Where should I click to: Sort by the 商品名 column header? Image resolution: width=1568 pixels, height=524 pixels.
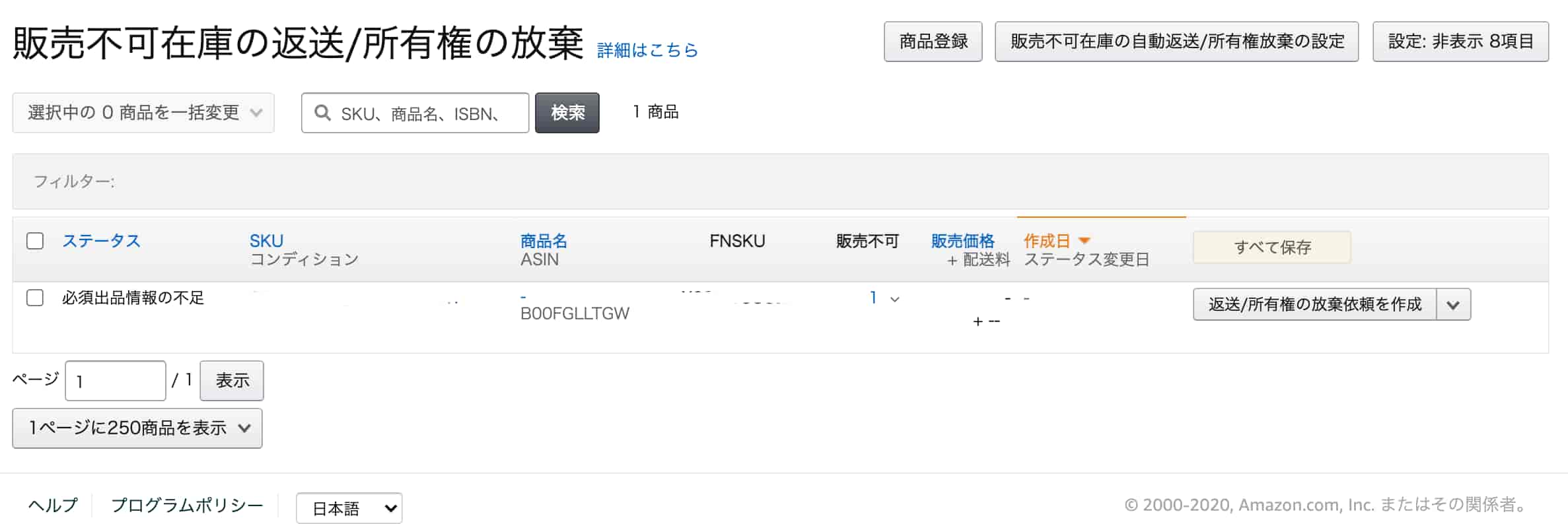[x=544, y=241]
